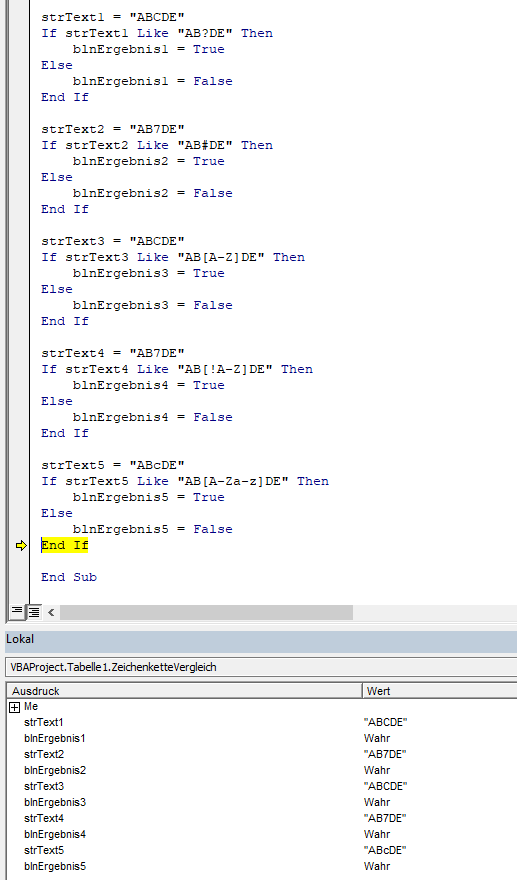
Task: Select the strText2 row in Locals
Action: point(262,754)
